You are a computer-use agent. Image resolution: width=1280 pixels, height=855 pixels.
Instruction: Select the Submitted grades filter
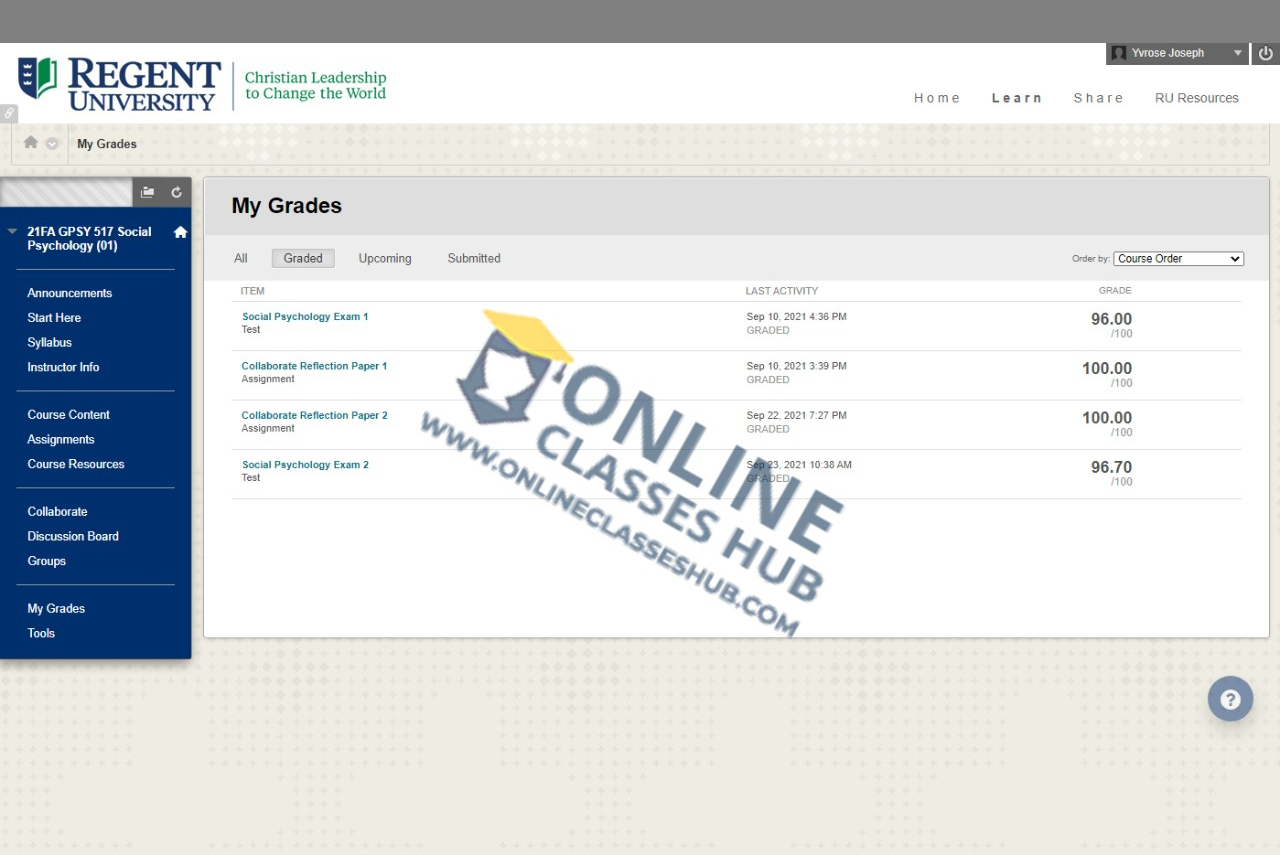[x=474, y=258]
